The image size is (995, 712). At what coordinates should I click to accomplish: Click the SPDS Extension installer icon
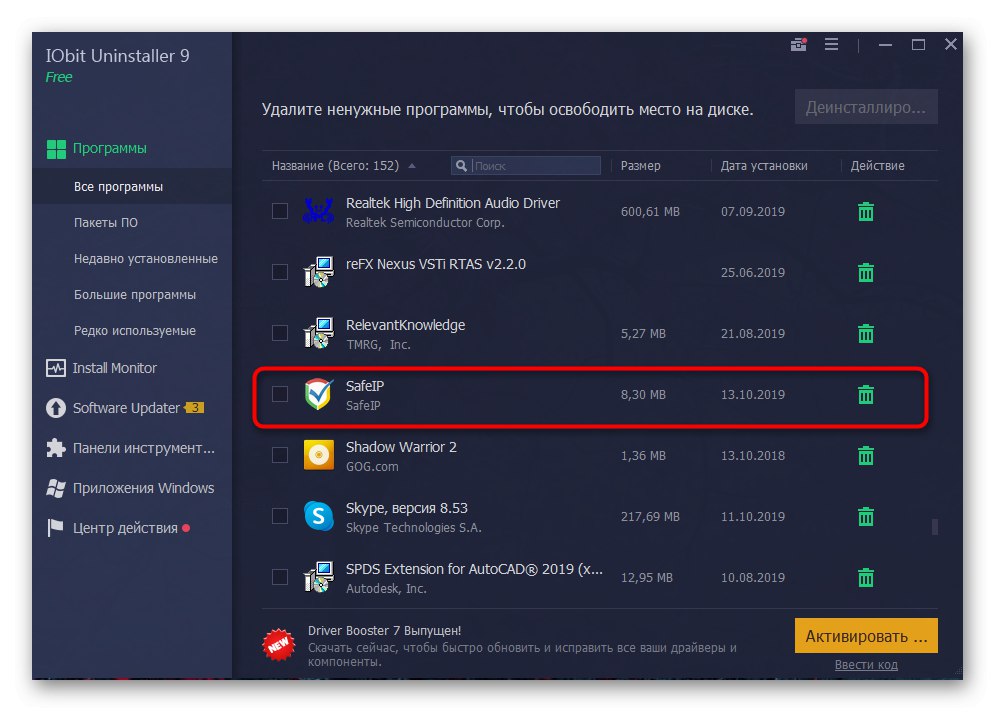[x=319, y=577]
